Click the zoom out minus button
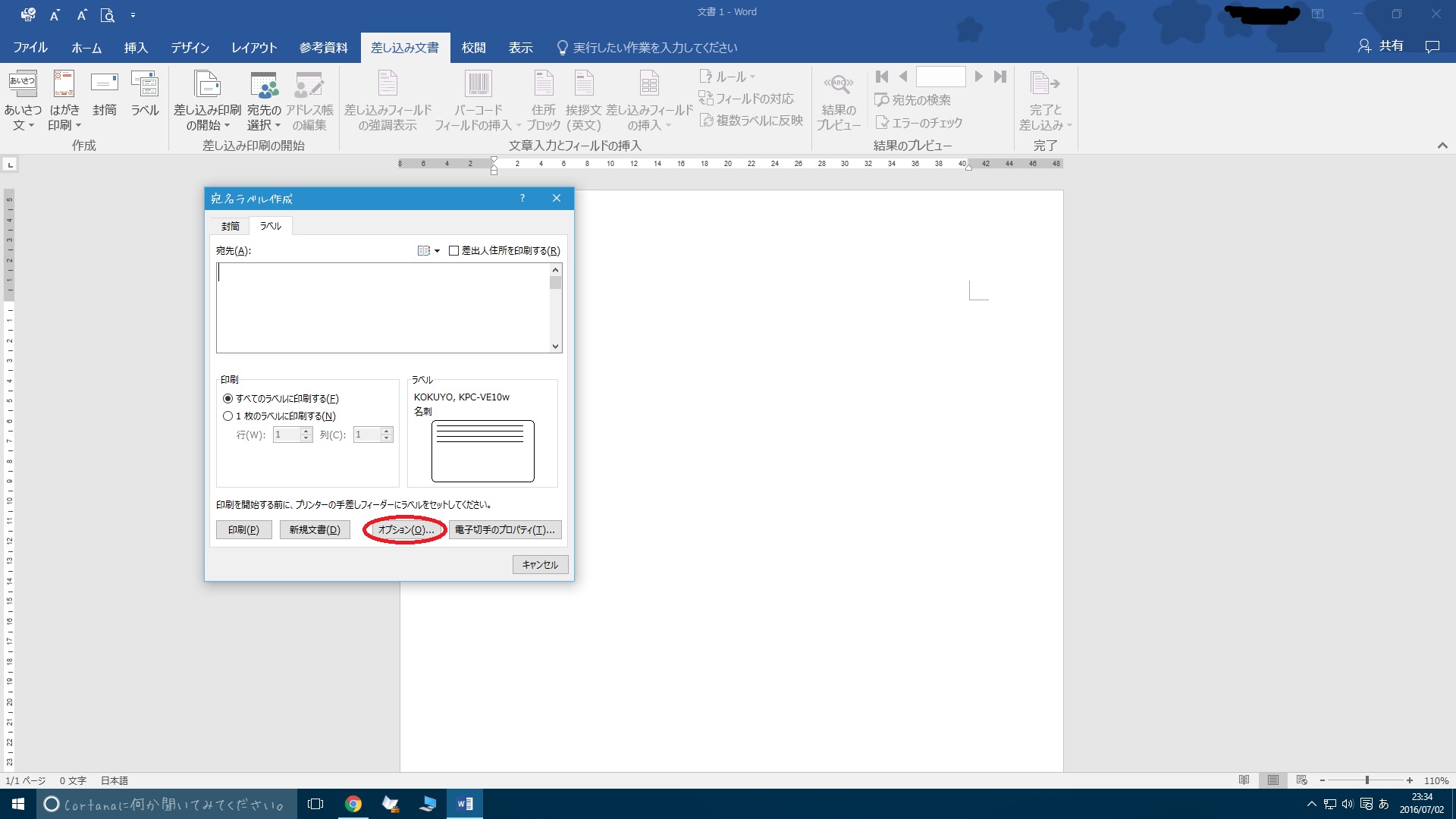 tap(1323, 780)
